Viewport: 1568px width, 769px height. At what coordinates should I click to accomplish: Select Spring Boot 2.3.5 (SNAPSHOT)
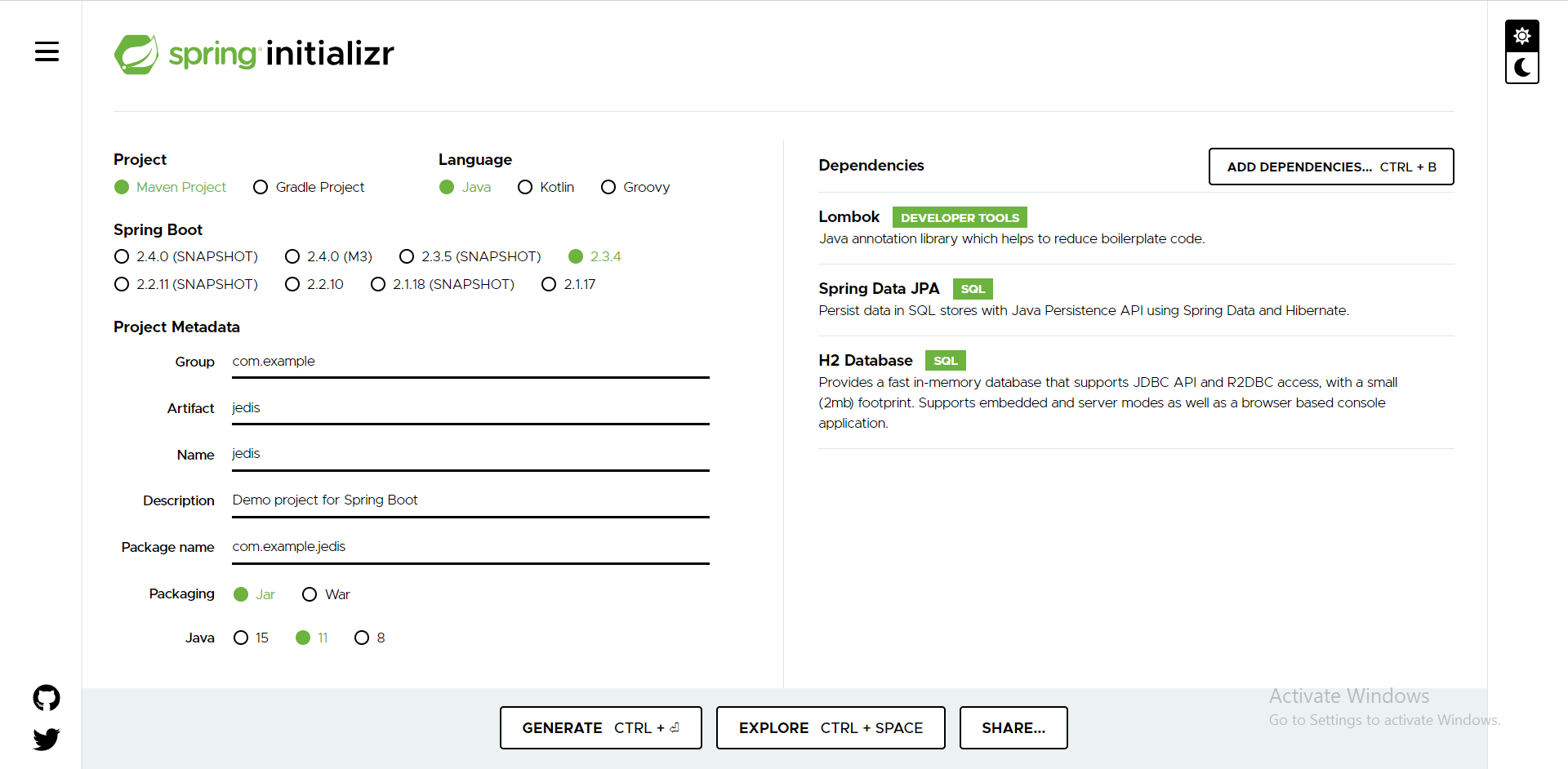(x=470, y=256)
